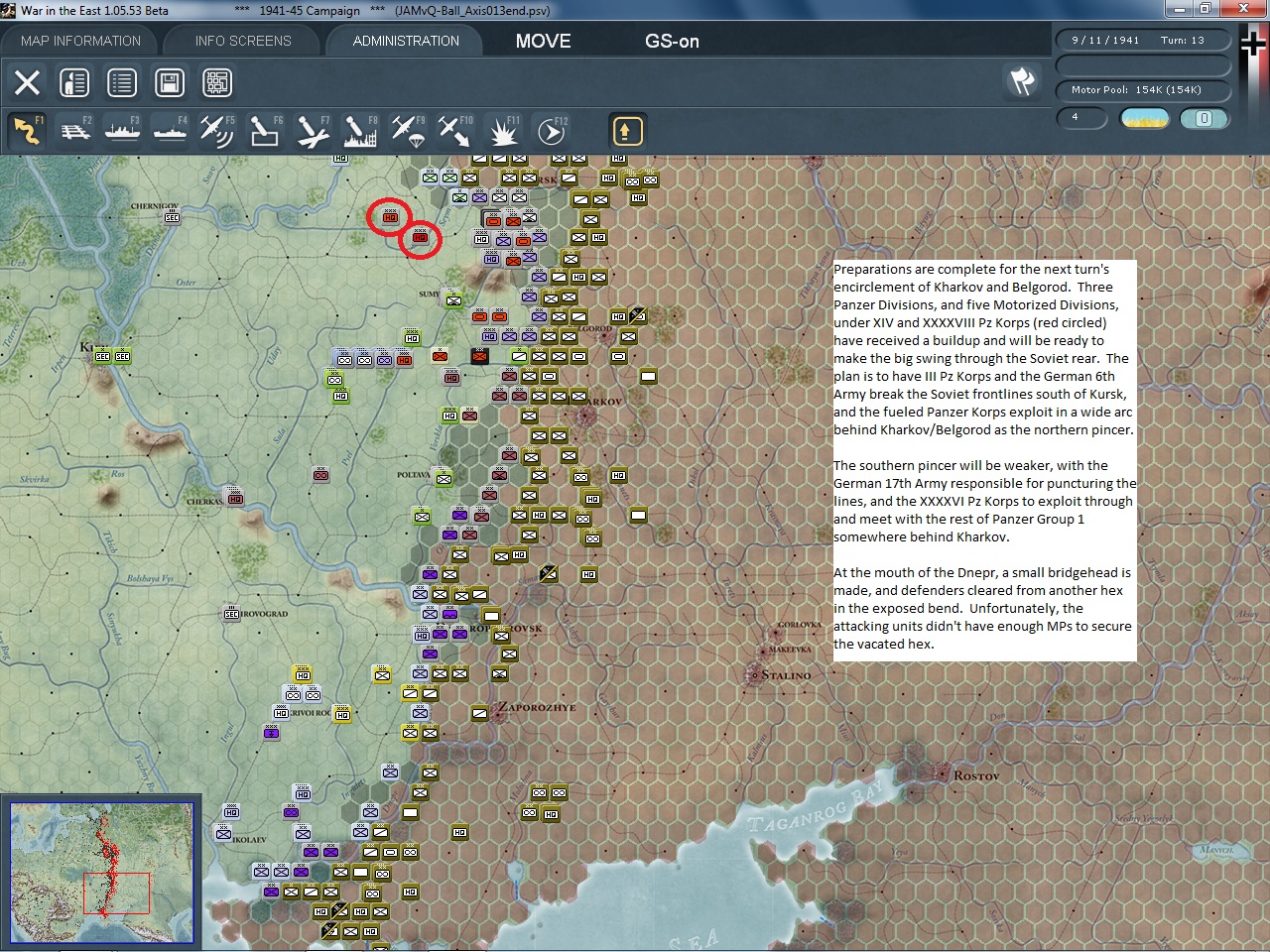The image size is (1270, 952).
Task: Click the minimap in the bottom-left corner
Action: point(101,873)
